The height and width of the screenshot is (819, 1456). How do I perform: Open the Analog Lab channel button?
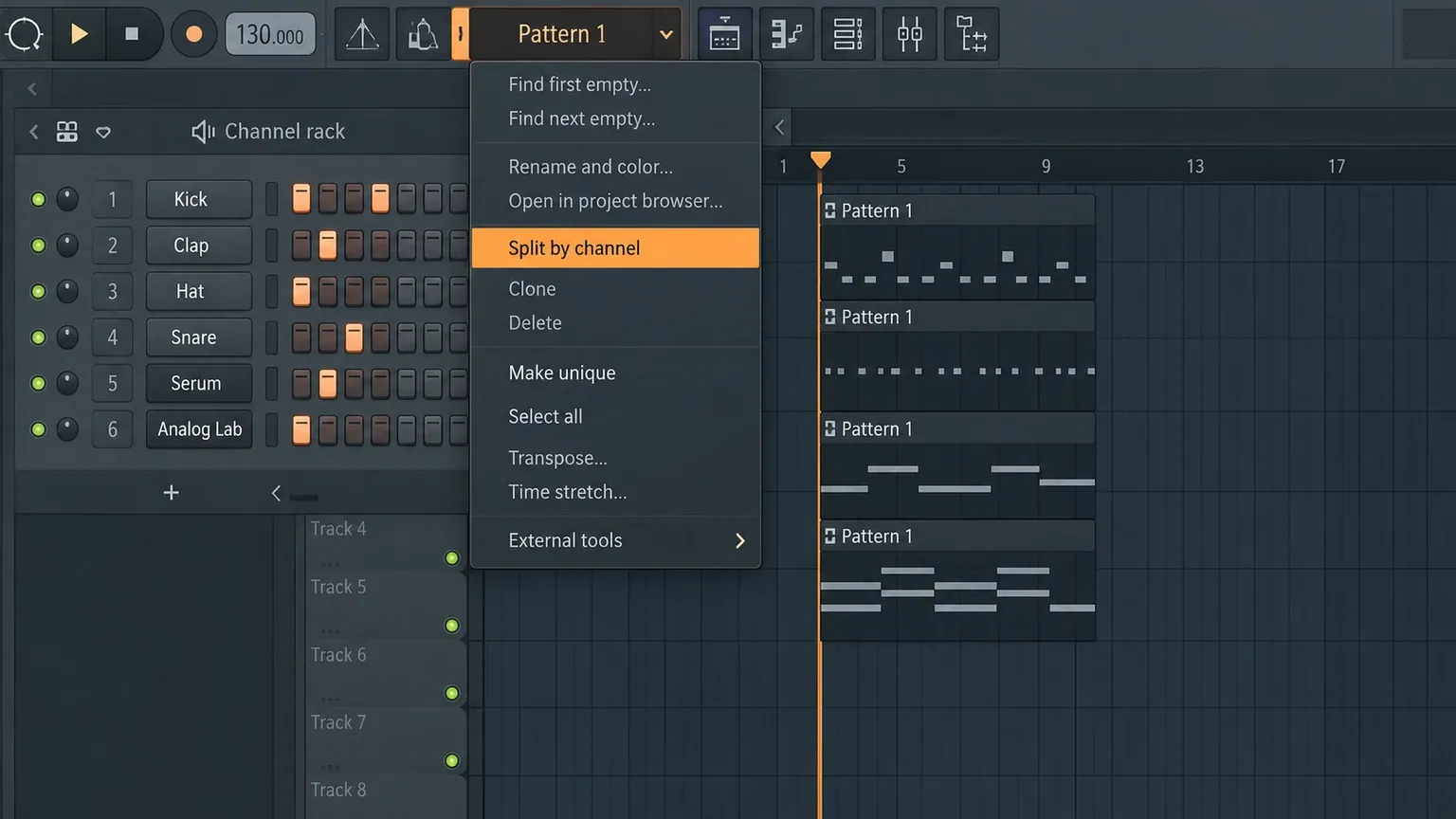199,429
